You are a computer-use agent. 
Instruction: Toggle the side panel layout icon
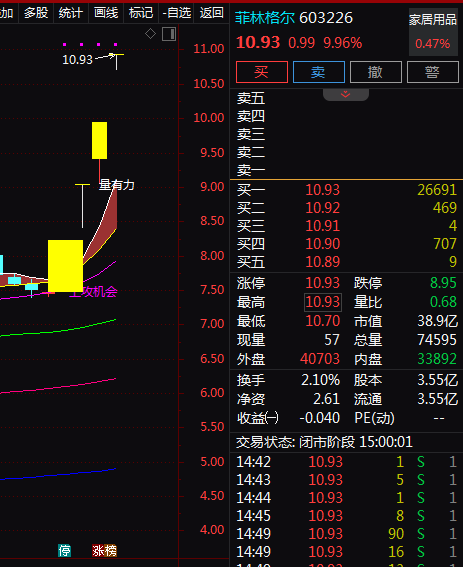tap(169, 34)
